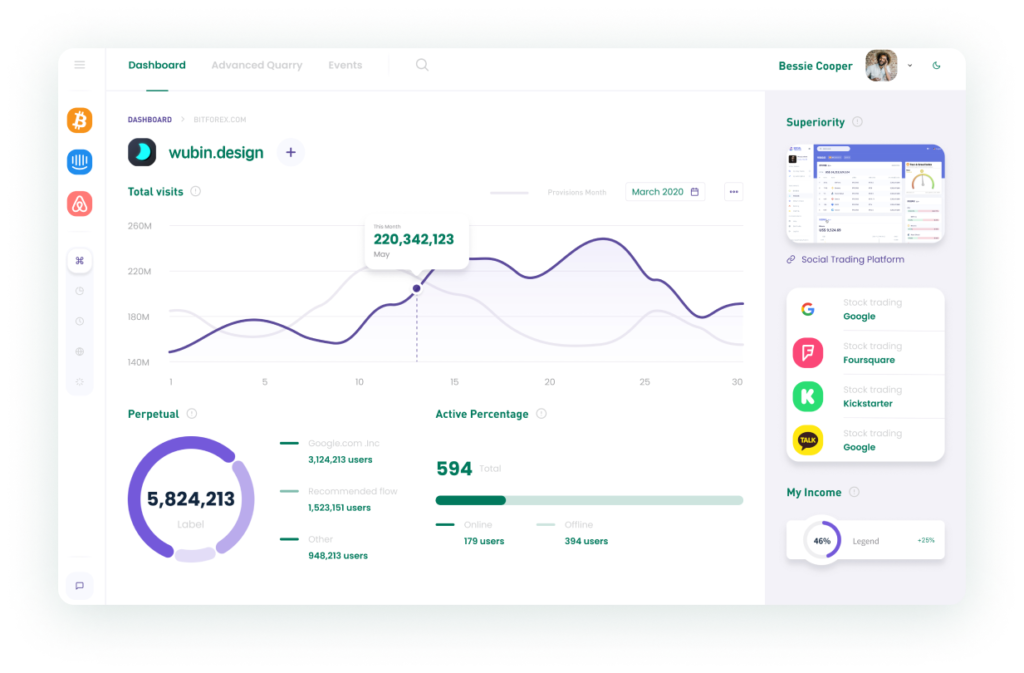Click the BITFOREX.COM breadcrumb

coord(219,119)
